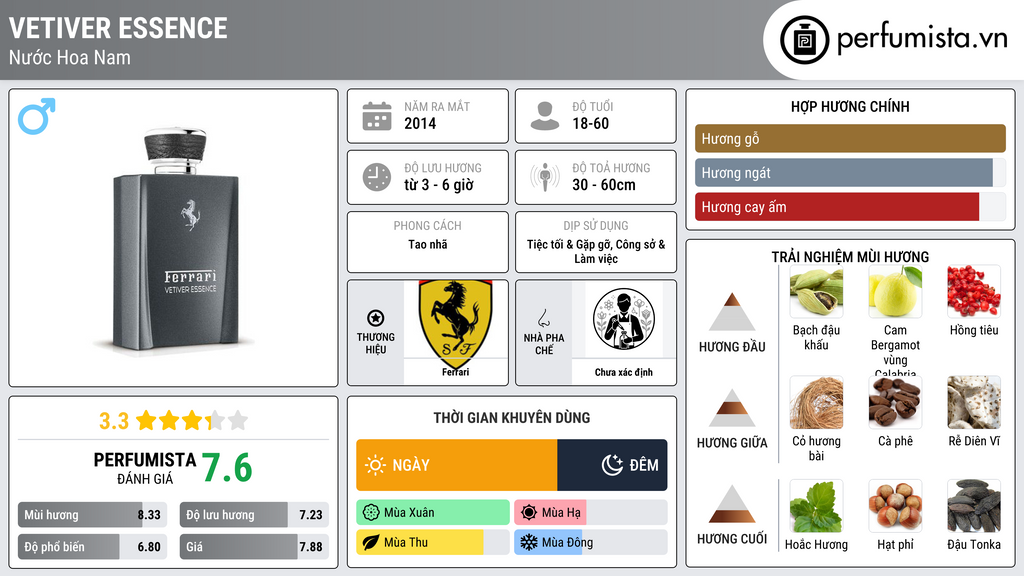Click the 3.3 star rating number
1024x576 pixels.
(114, 421)
